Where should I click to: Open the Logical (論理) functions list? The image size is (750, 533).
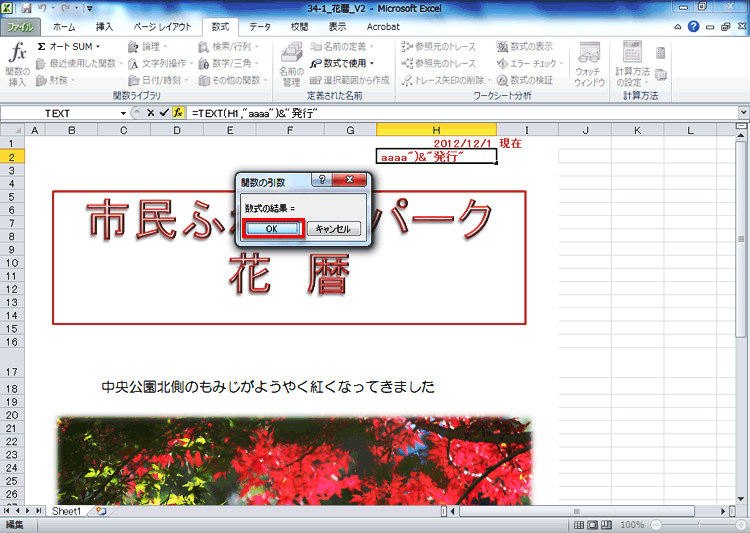click(x=147, y=46)
